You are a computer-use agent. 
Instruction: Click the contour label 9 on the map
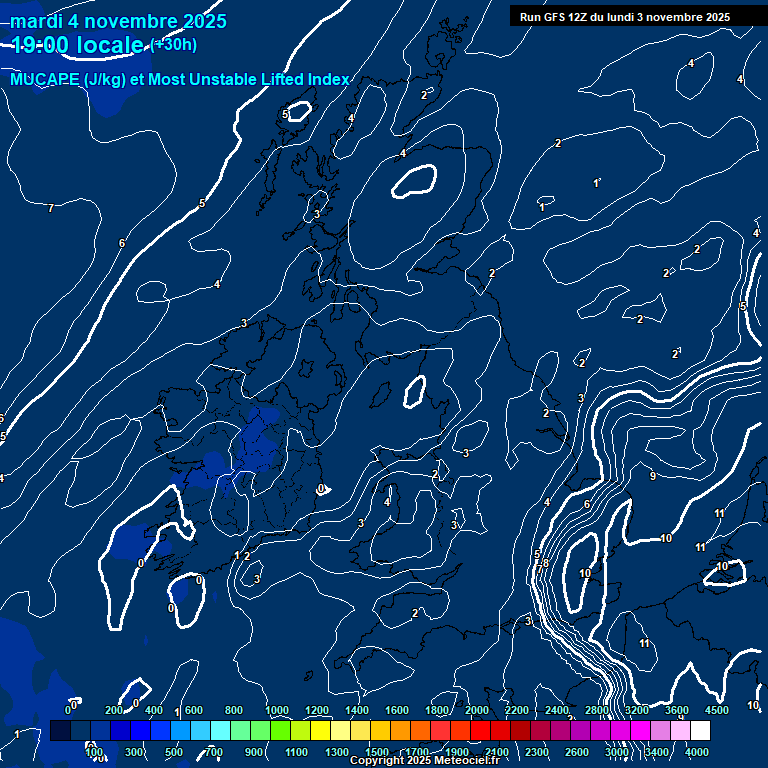652,476
